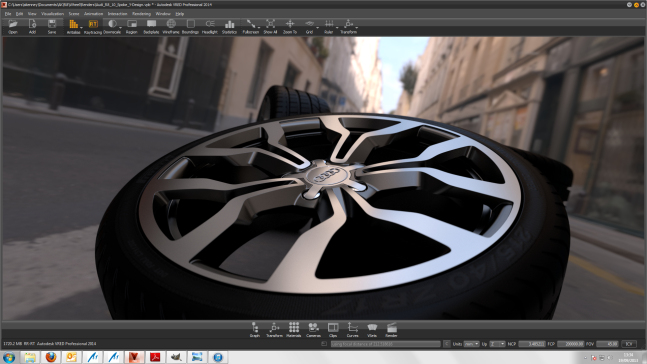Open the View menu

click(x=32, y=14)
